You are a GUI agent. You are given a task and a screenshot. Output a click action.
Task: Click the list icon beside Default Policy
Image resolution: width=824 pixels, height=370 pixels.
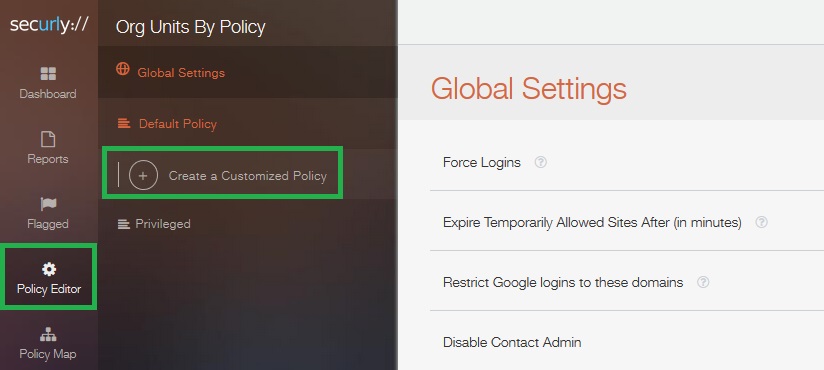click(124, 124)
